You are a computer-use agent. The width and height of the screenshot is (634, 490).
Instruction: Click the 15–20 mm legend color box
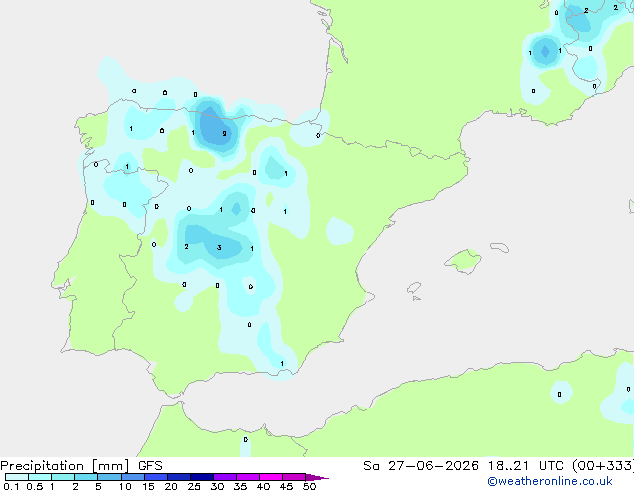click(156, 477)
